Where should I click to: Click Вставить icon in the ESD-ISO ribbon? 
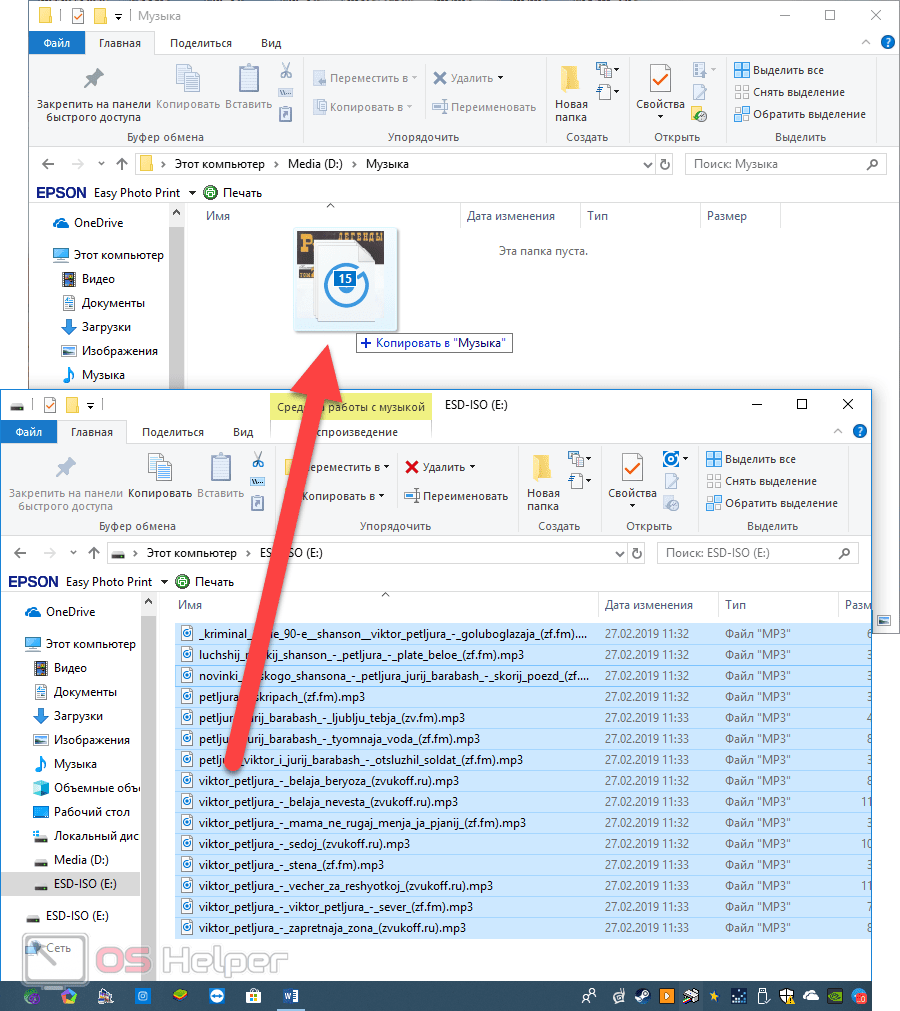click(x=220, y=478)
